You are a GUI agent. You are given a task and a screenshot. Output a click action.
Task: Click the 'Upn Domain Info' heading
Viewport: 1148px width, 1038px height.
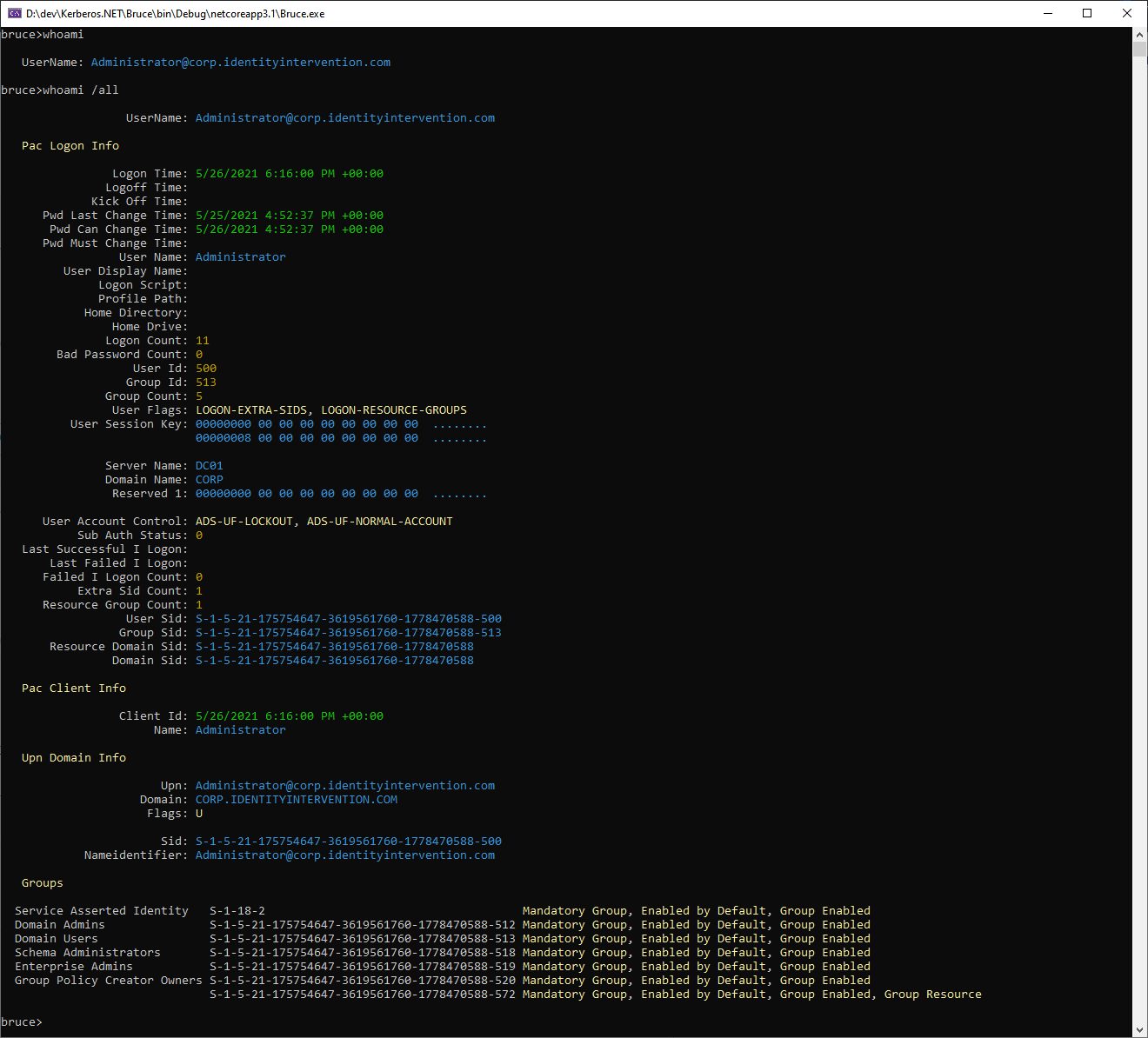74,758
